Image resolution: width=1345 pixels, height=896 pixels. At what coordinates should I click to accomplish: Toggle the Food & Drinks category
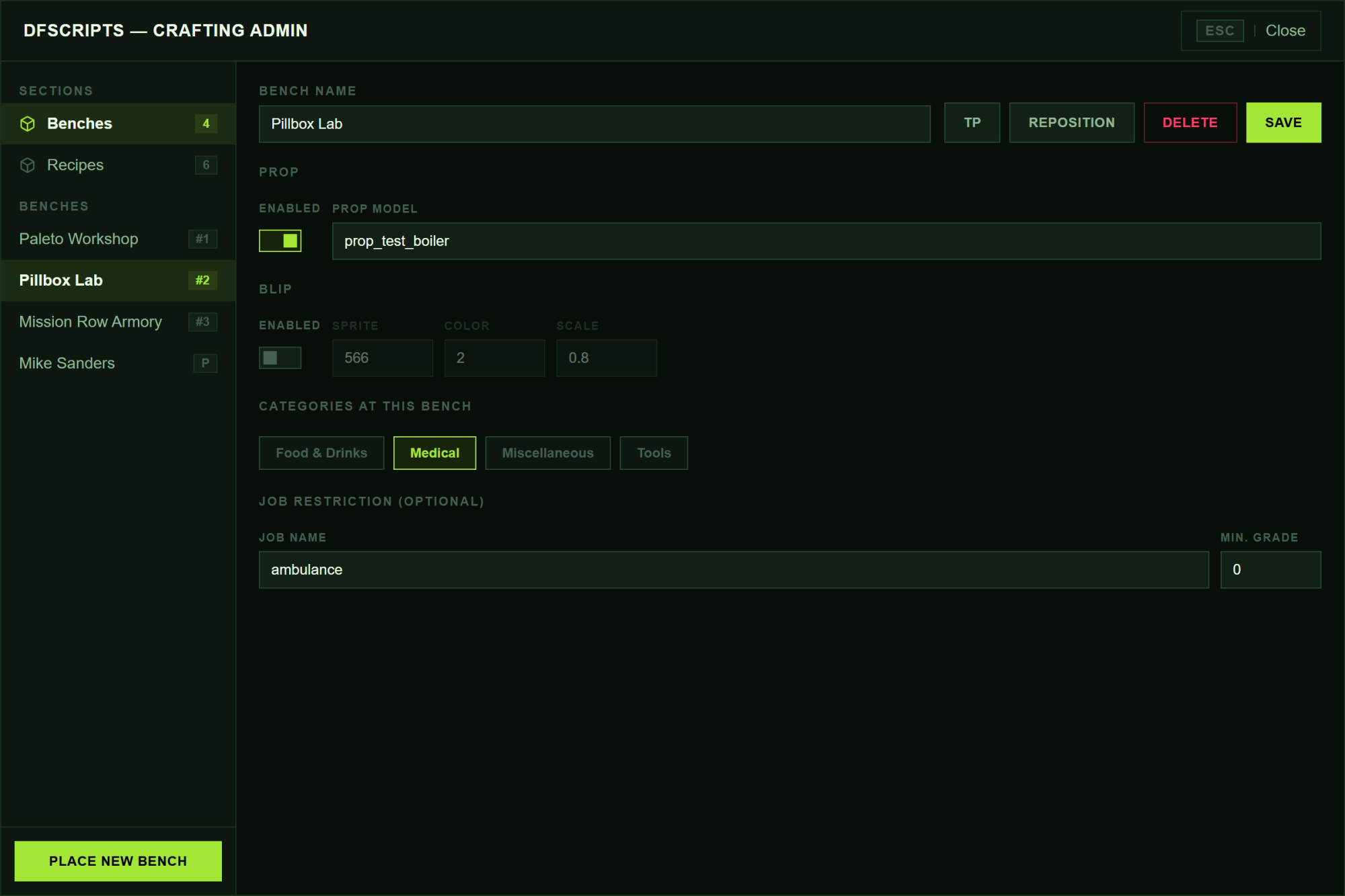coord(321,453)
